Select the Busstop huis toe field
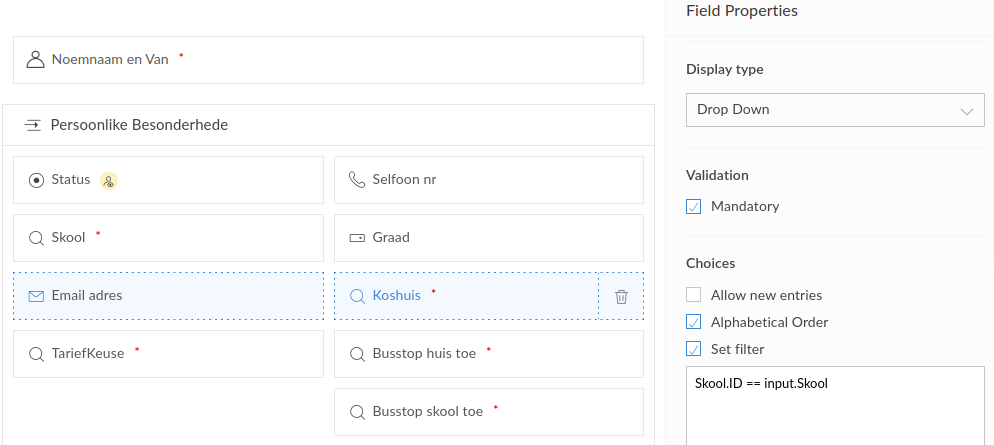This screenshot has width=994, height=445. pos(488,354)
